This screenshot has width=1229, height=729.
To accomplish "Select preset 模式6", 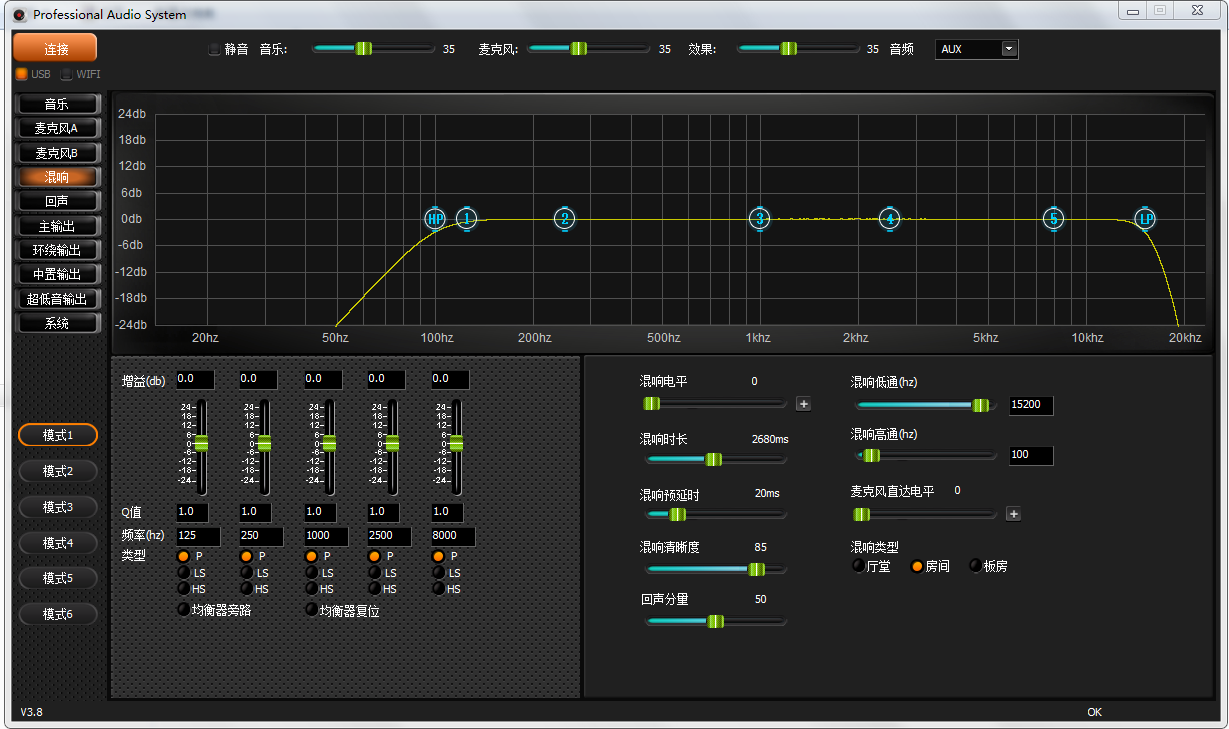I will tap(58, 614).
